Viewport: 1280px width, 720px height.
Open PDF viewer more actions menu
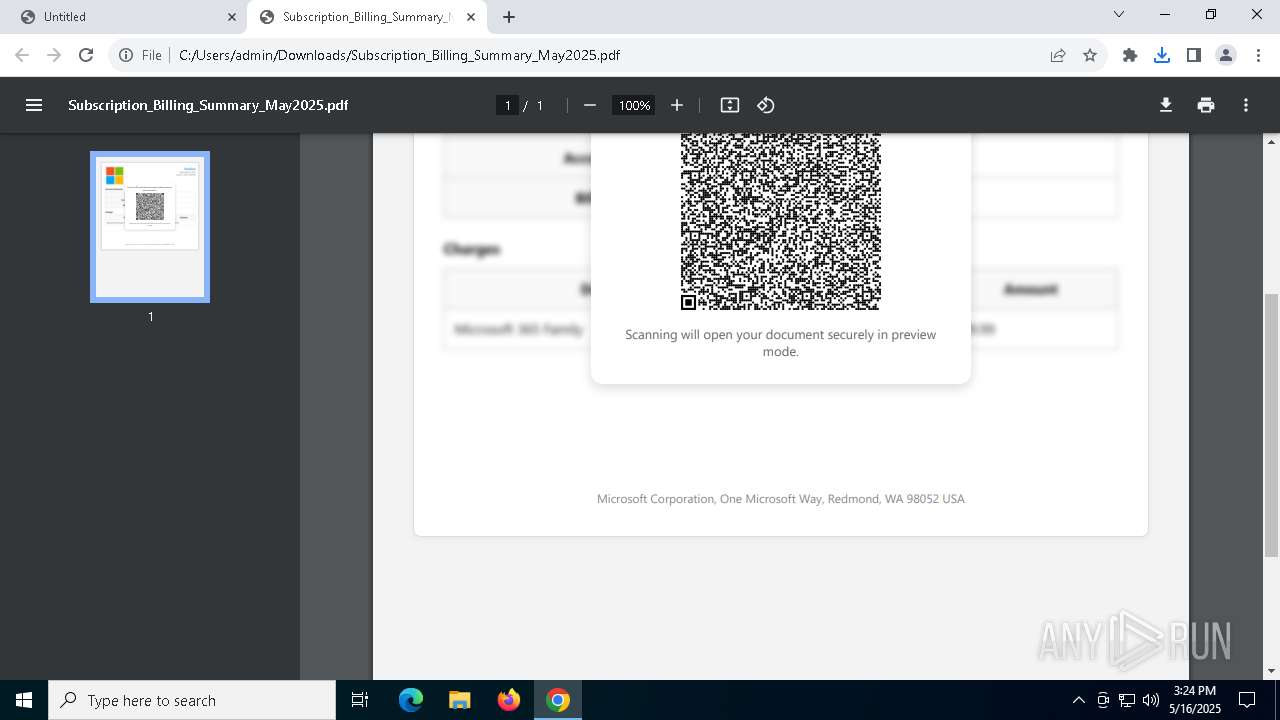click(1246, 105)
